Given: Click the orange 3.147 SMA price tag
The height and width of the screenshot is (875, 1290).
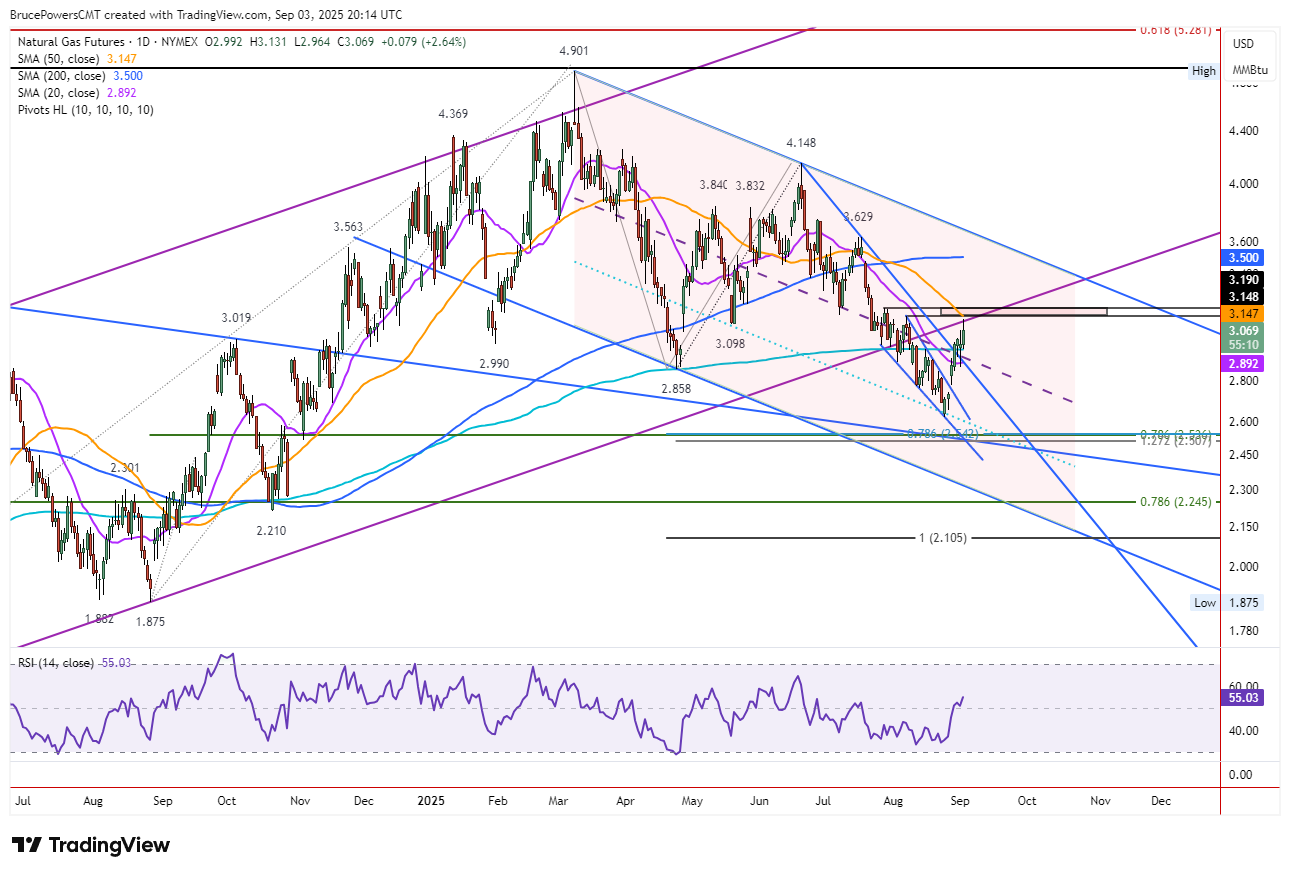Looking at the screenshot, I should (x=1245, y=313).
